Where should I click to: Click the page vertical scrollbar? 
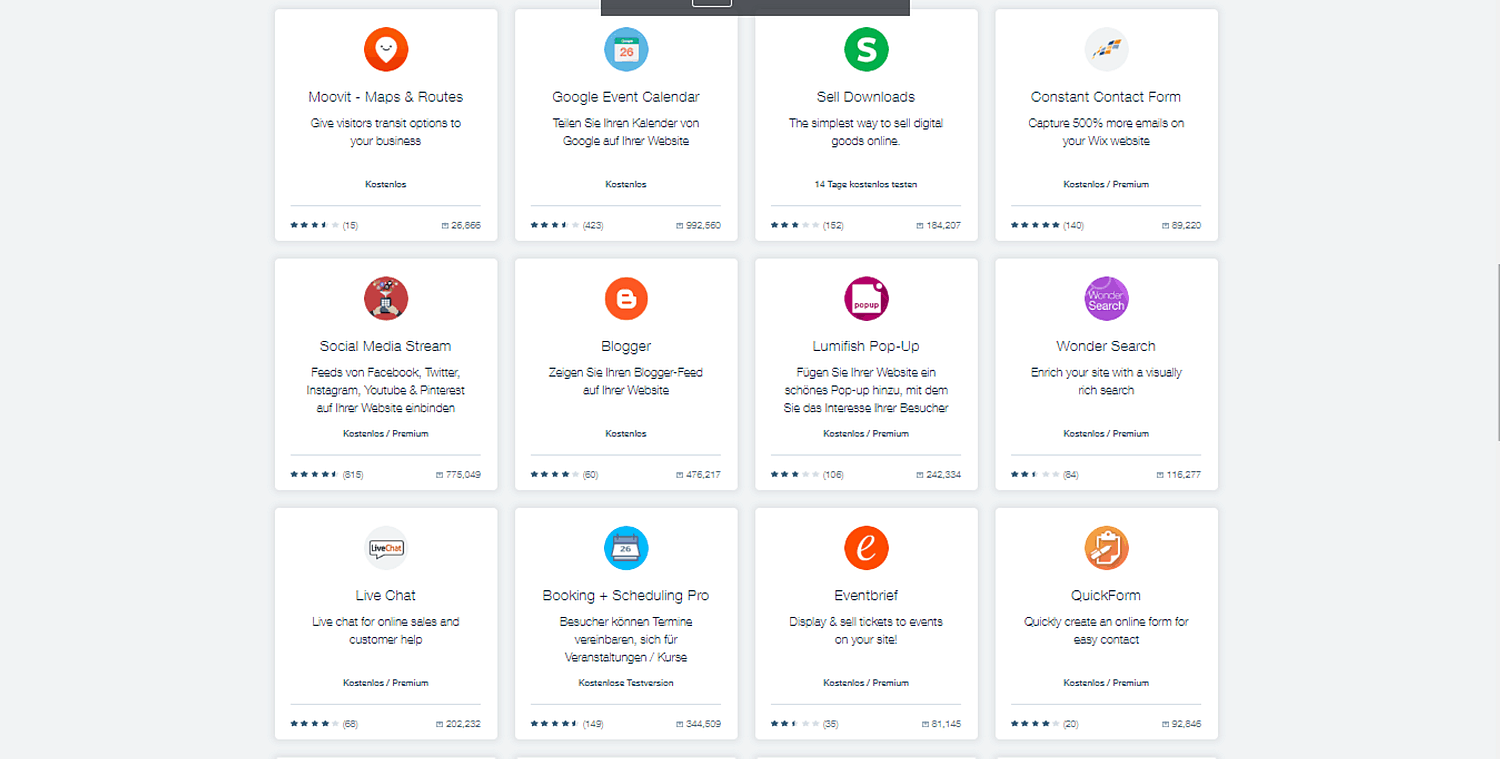tap(1497, 350)
